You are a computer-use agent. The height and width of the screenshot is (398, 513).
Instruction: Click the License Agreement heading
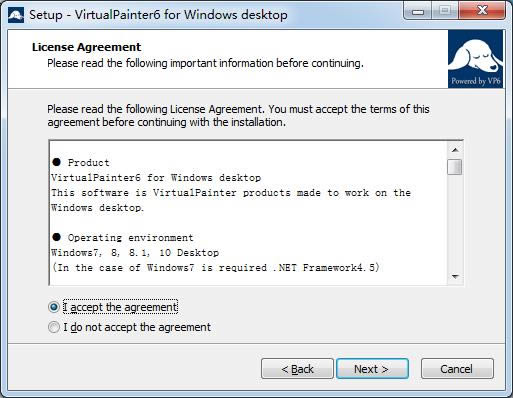86,47
